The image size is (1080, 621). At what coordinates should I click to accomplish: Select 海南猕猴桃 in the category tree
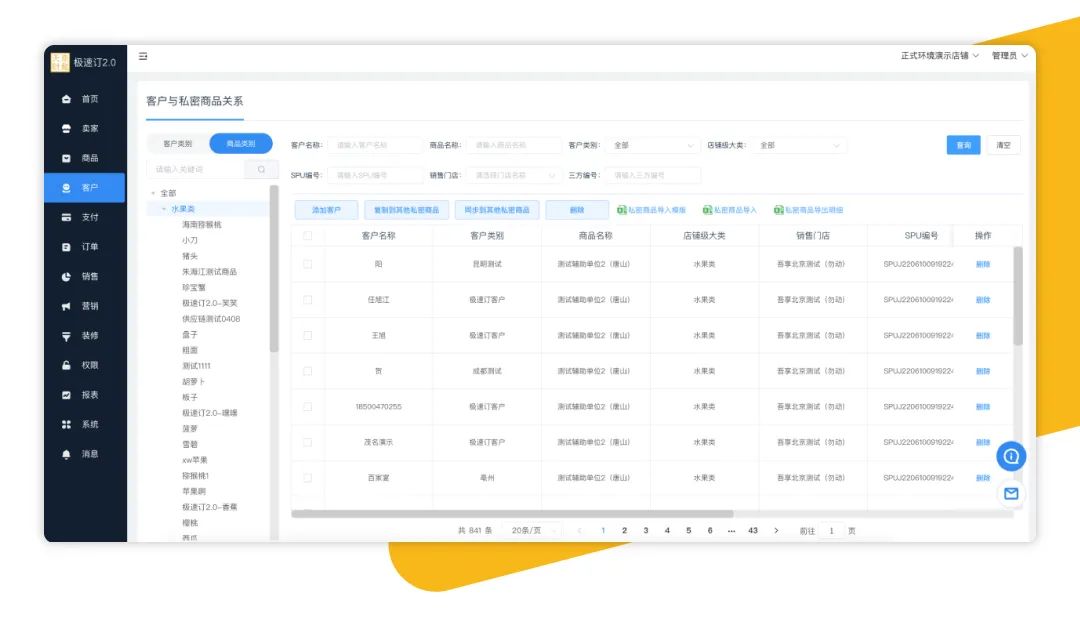click(x=202, y=225)
